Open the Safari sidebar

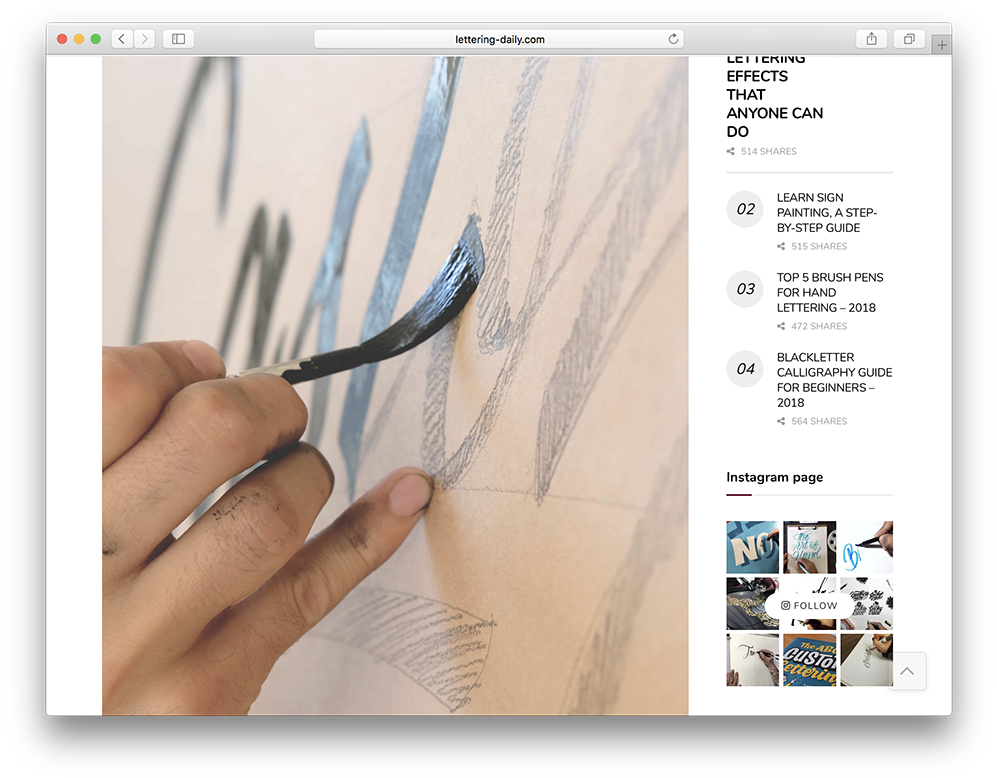[x=177, y=38]
